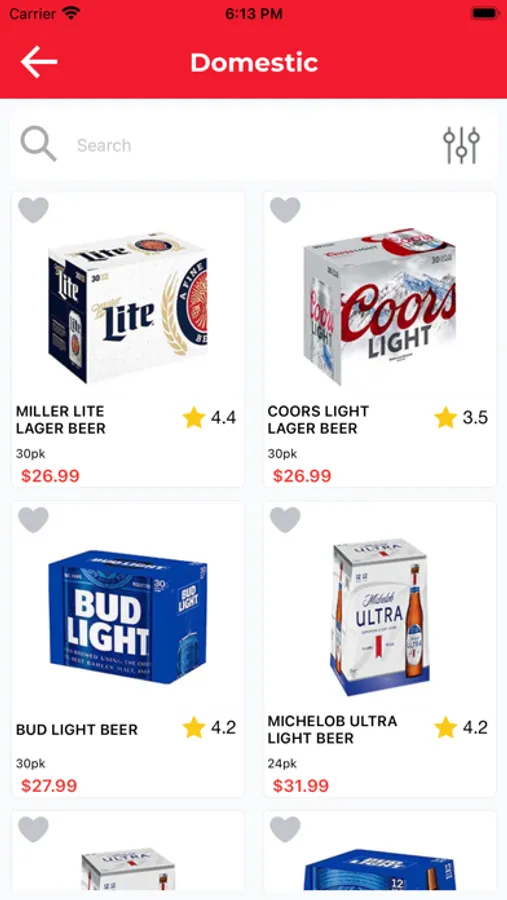
Task: Tap the Miller Lite 4.4 star rating
Action: pos(209,418)
